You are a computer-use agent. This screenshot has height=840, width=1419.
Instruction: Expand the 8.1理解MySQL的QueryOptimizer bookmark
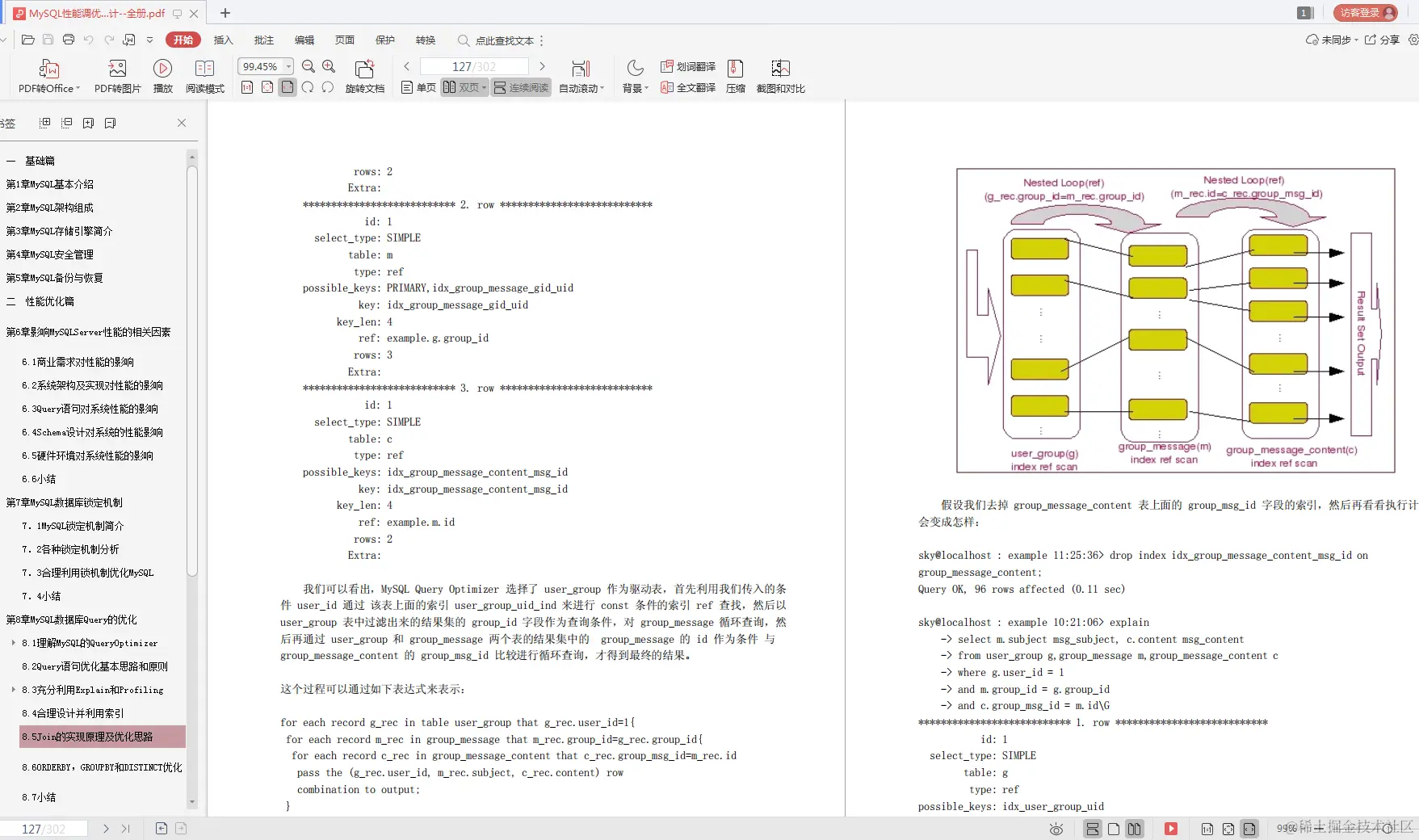[14, 643]
